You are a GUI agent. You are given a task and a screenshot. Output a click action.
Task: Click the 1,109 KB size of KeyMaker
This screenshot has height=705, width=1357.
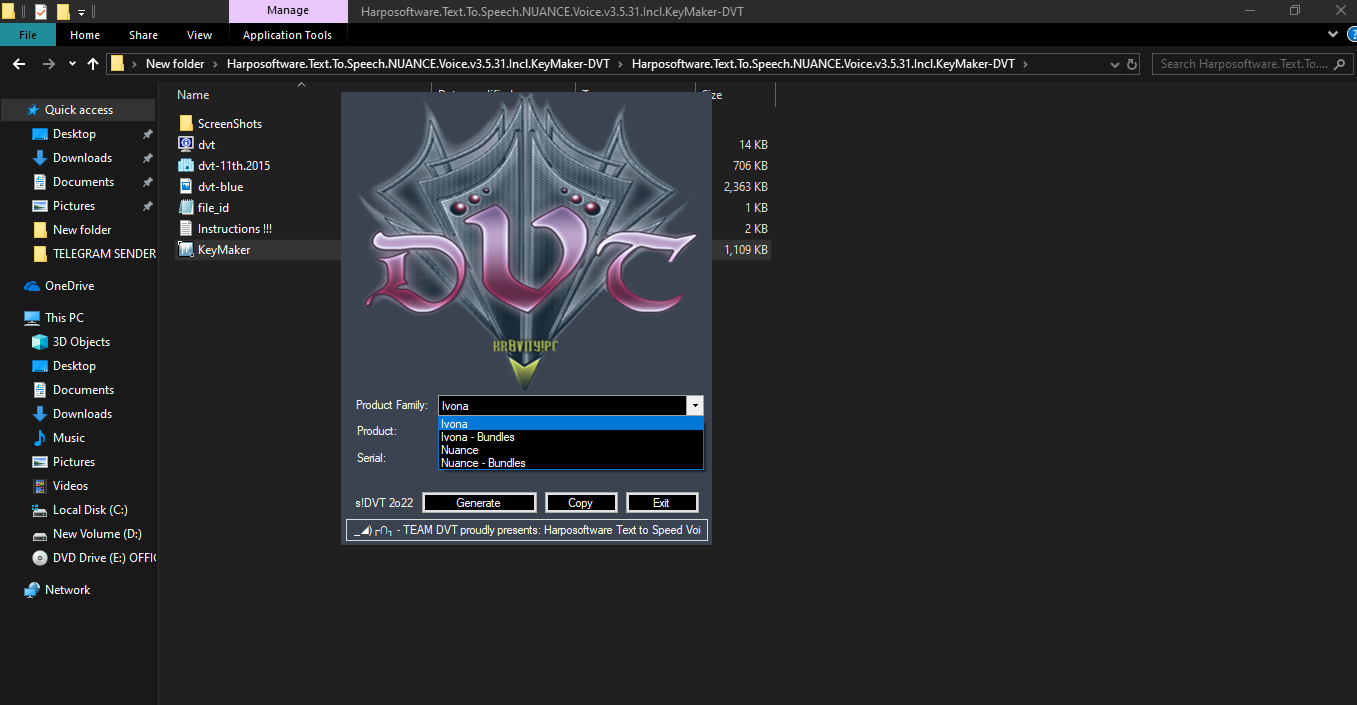pos(745,250)
